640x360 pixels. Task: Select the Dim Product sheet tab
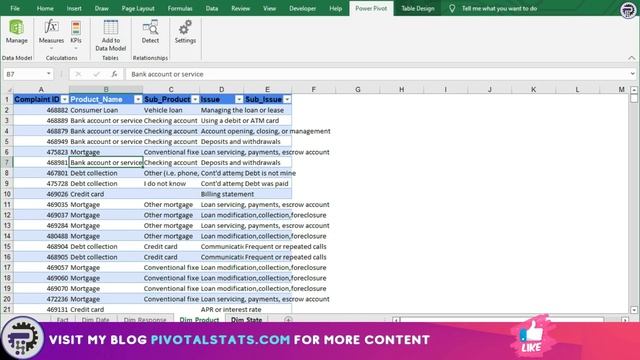(x=199, y=320)
